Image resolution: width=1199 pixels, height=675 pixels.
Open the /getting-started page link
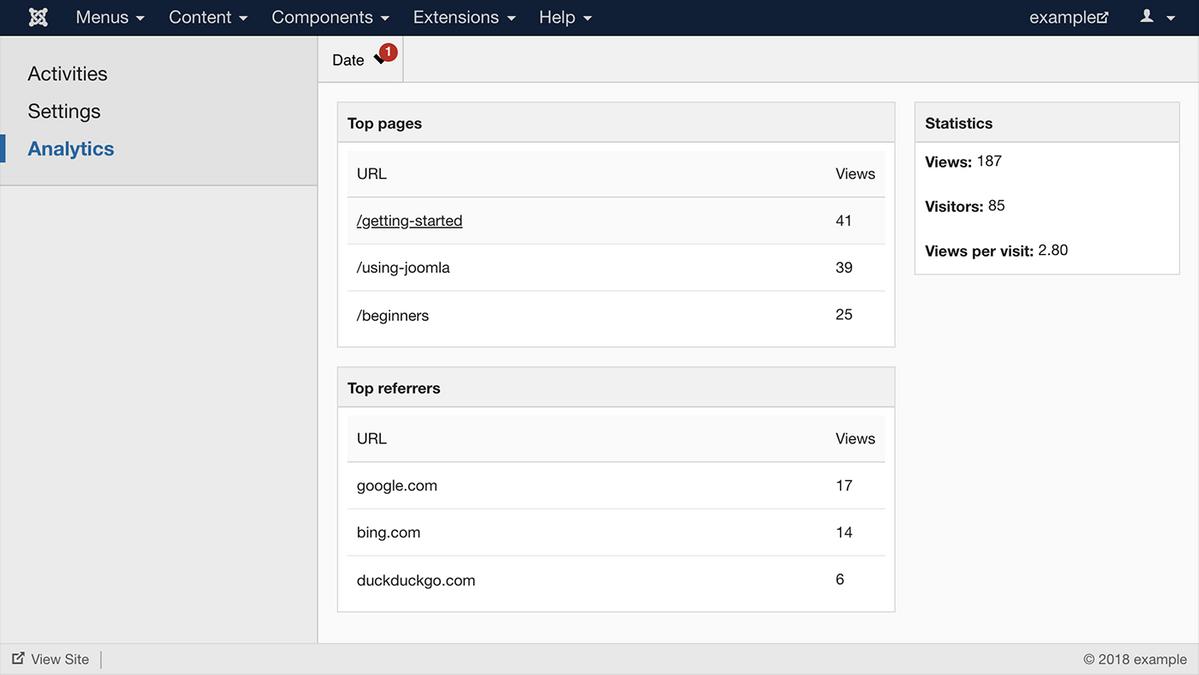(409, 219)
